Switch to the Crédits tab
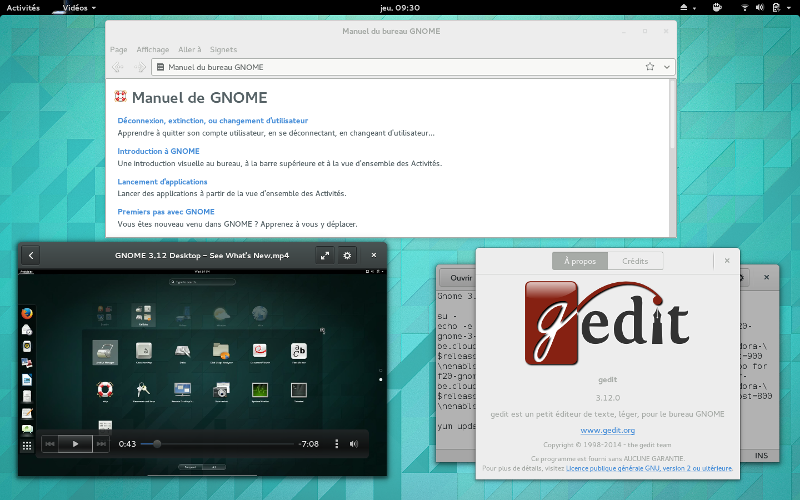This screenshot has height=500, width=800. point(635,261)
